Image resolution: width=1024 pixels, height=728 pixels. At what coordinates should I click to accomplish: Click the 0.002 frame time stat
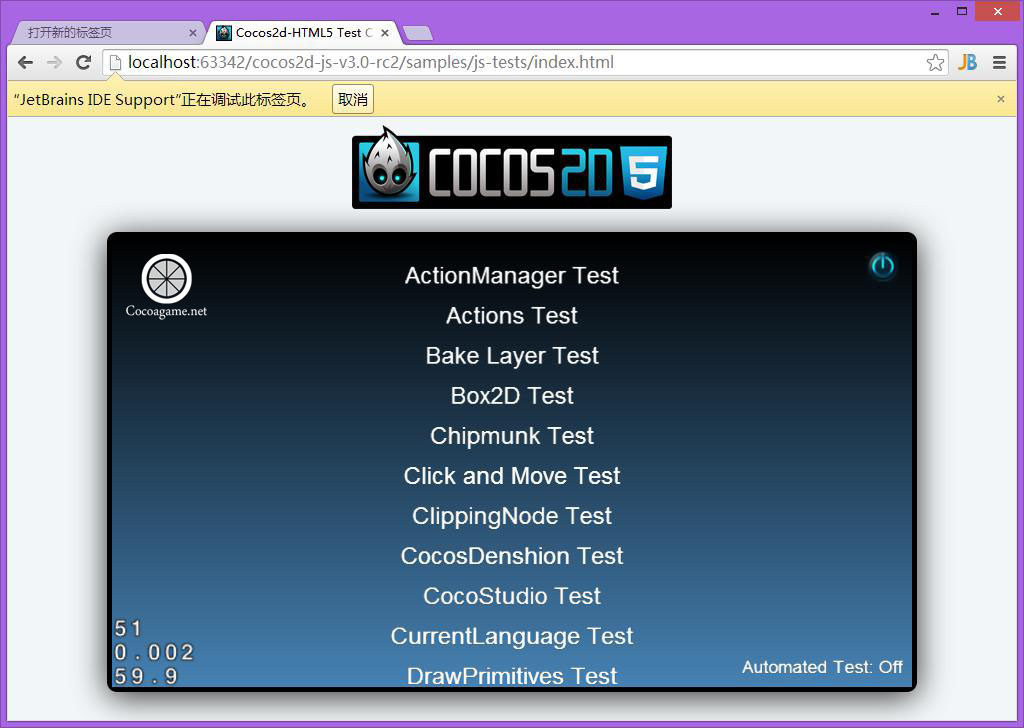(x=154, y=652)
